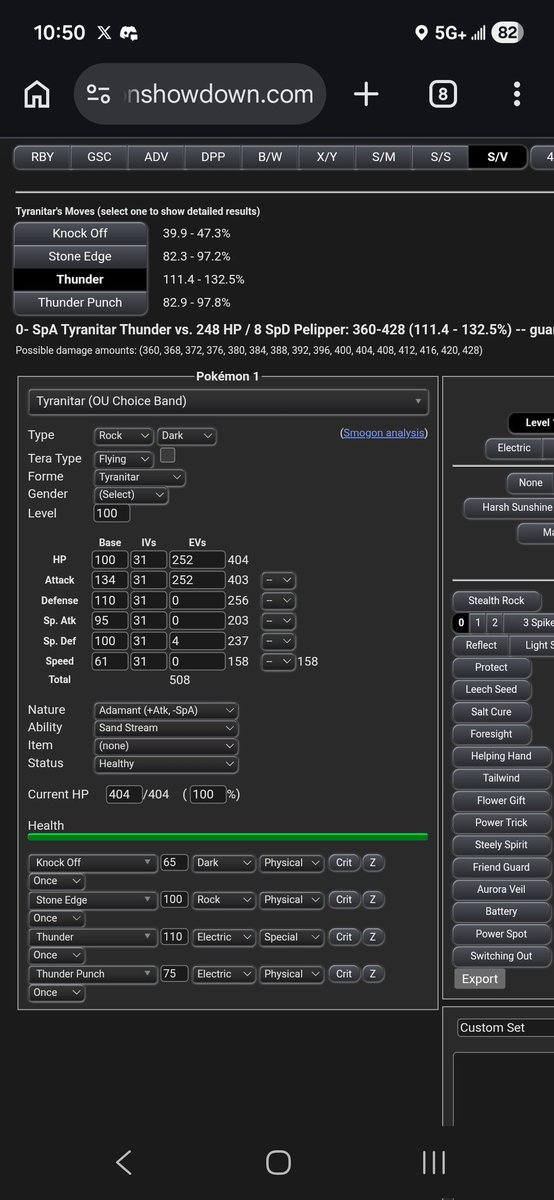Toggle Crit for Thunder move

(344, 937)
